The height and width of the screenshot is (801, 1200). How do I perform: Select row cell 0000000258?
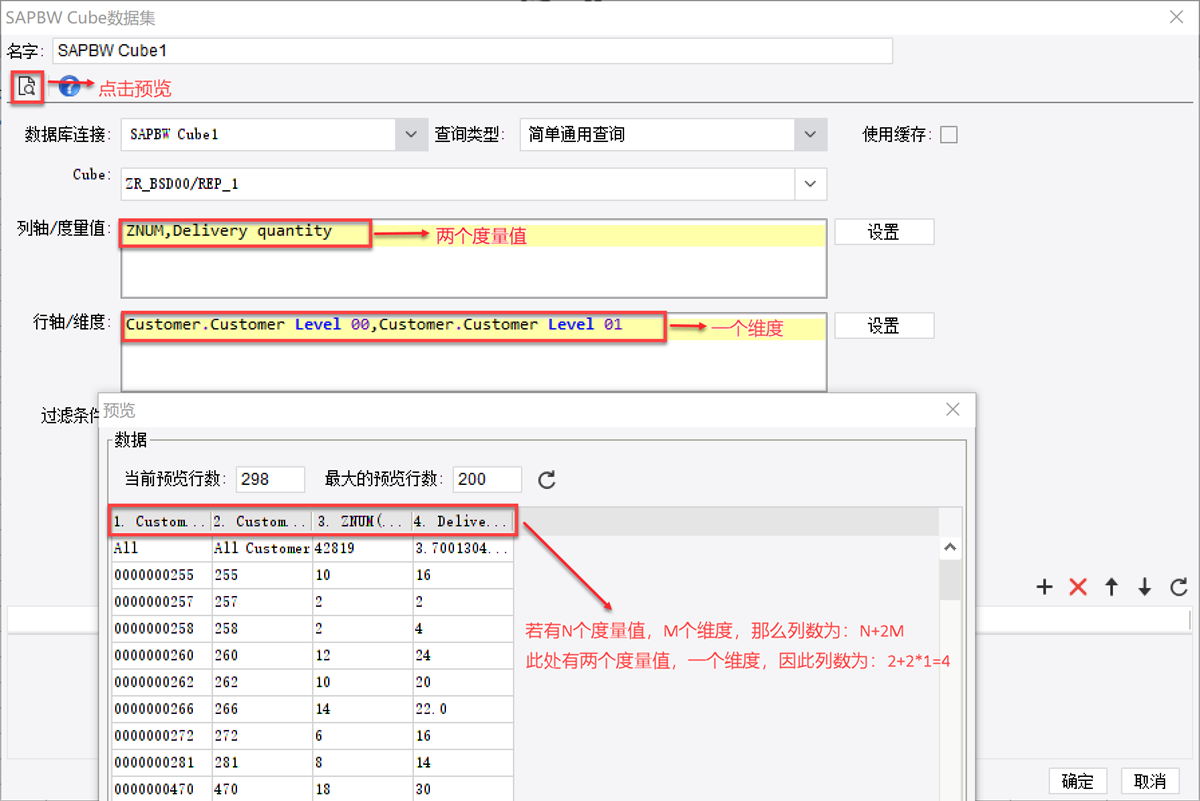point(161,629)
